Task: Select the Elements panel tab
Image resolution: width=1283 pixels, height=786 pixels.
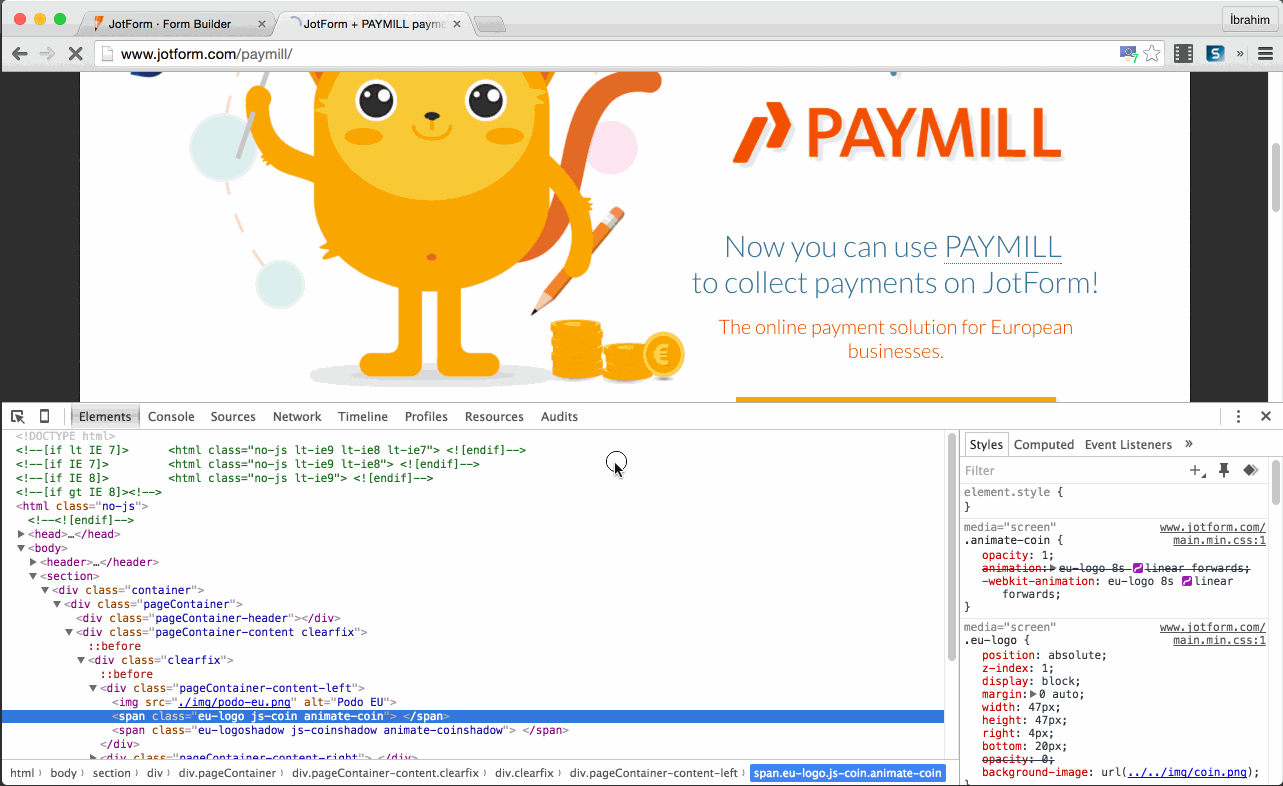Action: [105, 417]
